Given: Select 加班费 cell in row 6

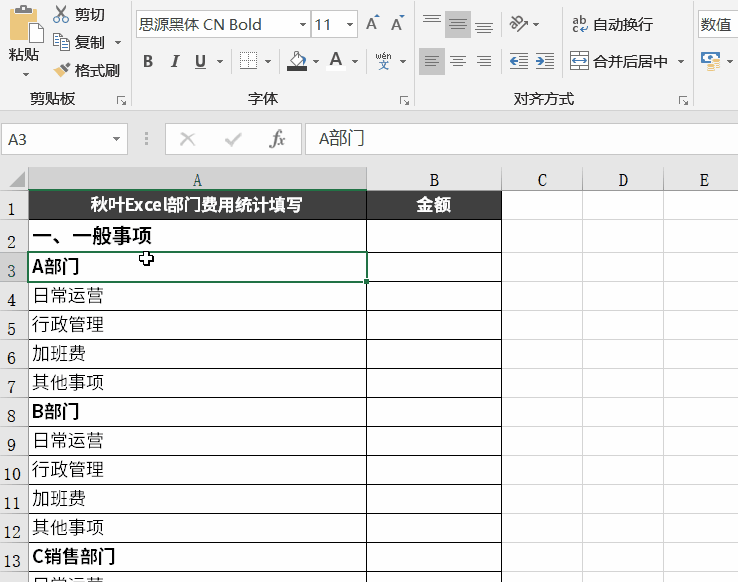Looking at the screenshot, I should pos(197,354).
